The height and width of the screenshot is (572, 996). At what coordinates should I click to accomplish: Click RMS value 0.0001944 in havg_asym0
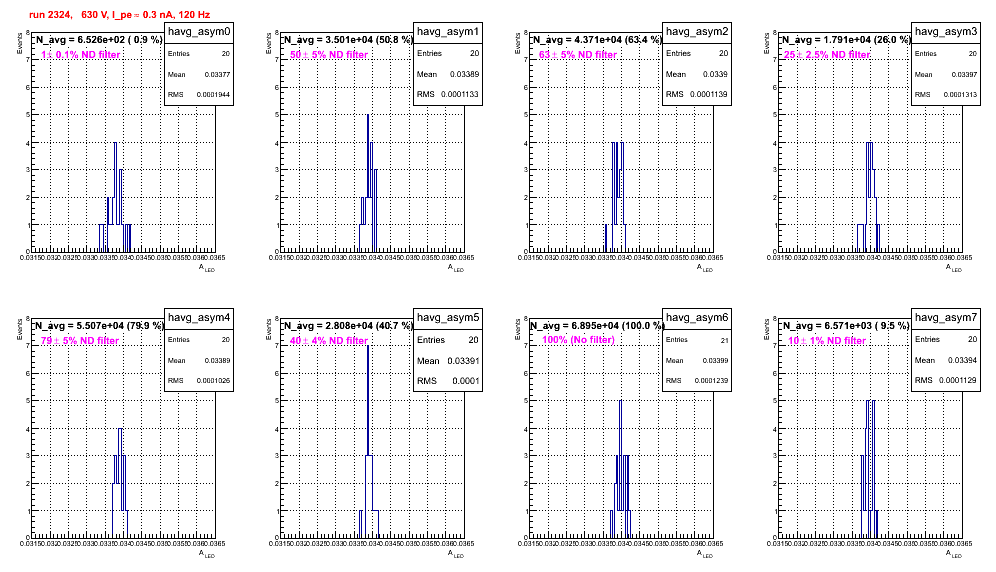pos(213,95)
